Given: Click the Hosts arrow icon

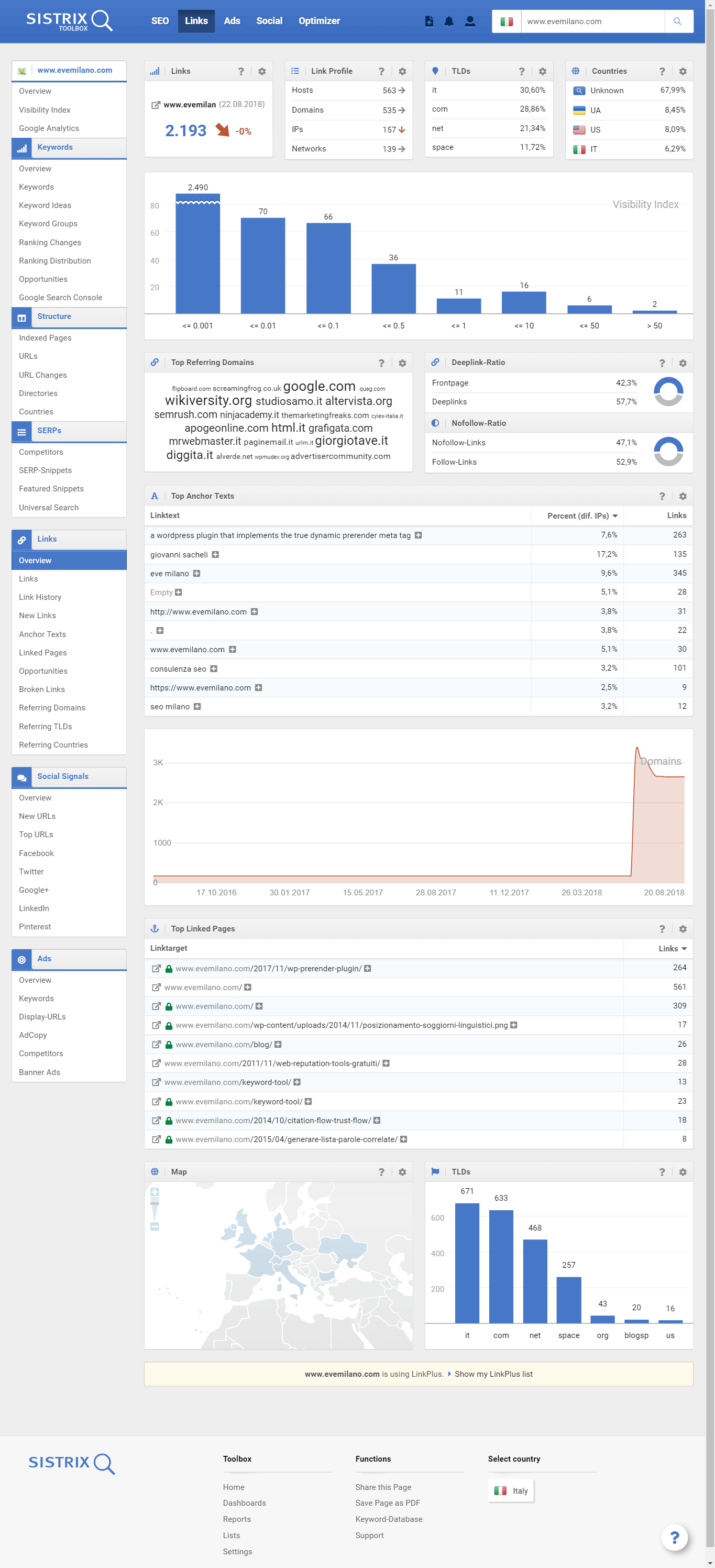Looking at the screenshot, I should point(402,90).
